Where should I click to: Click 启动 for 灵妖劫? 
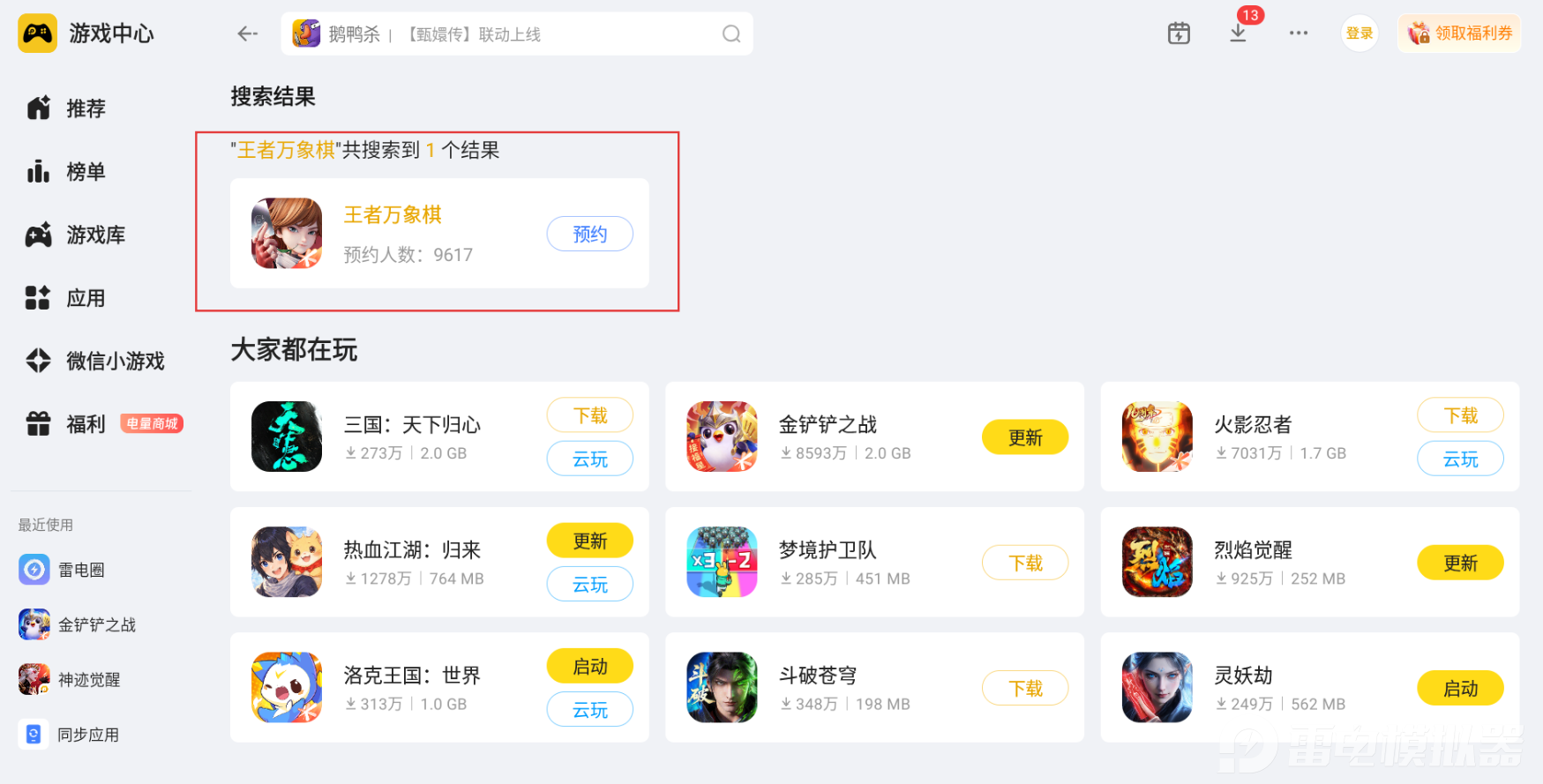coord(1460,688)
